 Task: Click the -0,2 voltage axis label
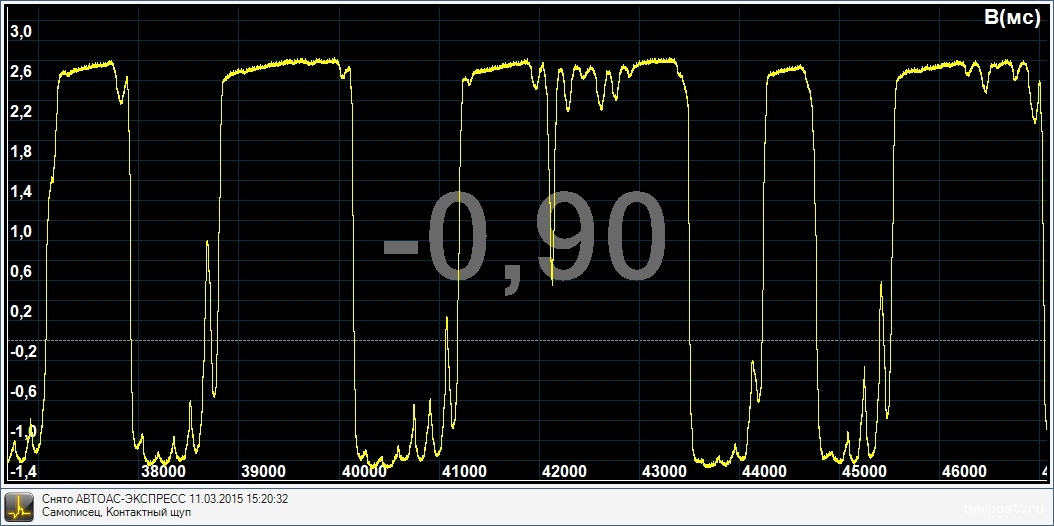point(21,351)
